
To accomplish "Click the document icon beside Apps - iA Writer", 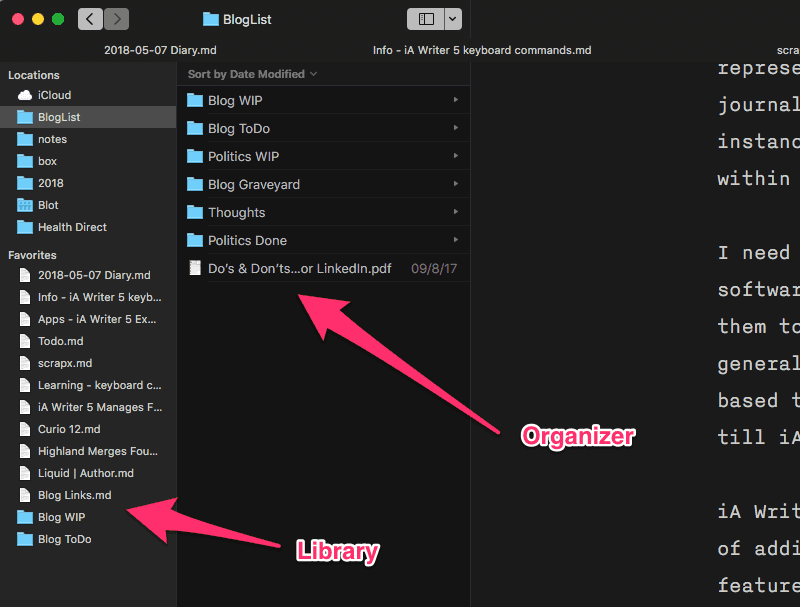I will tap(25, 319).
